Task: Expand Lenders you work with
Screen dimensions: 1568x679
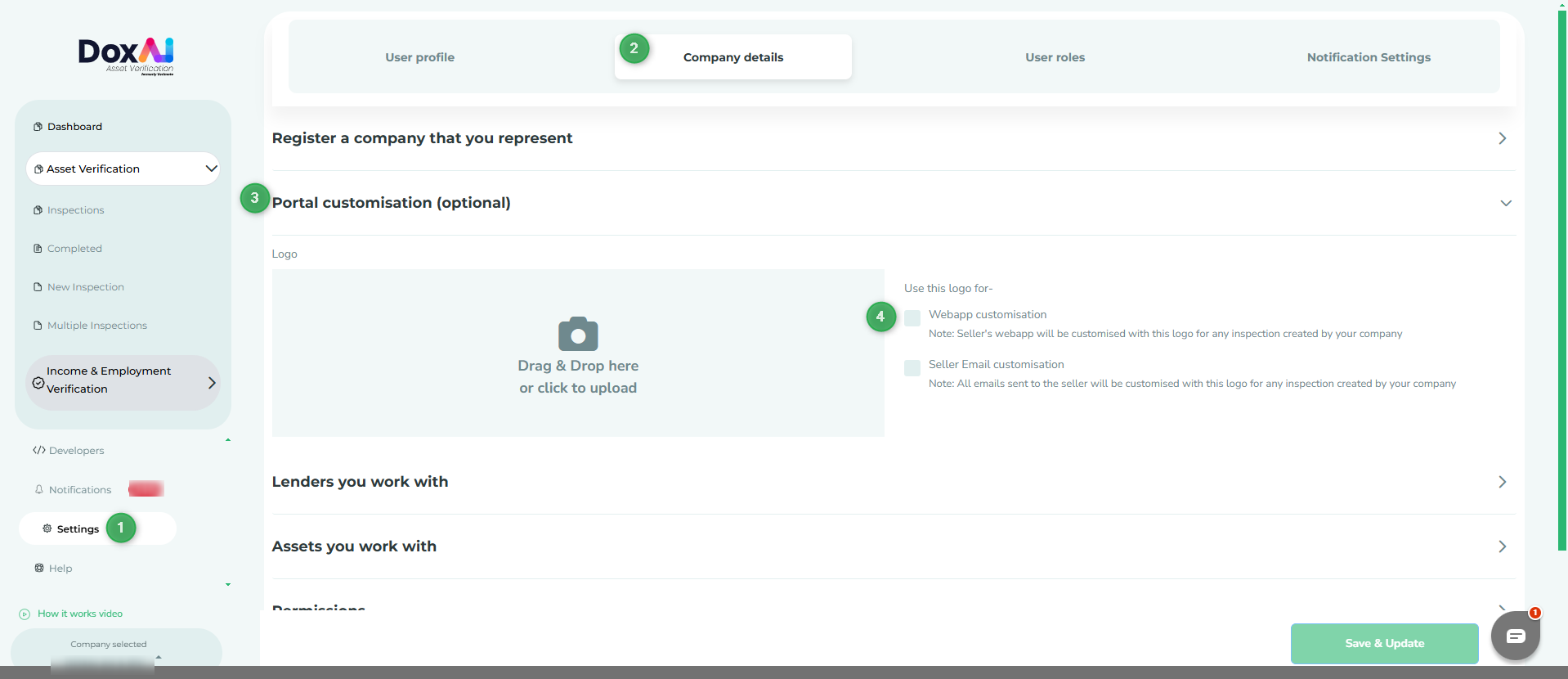Action: click(1501, 482)
